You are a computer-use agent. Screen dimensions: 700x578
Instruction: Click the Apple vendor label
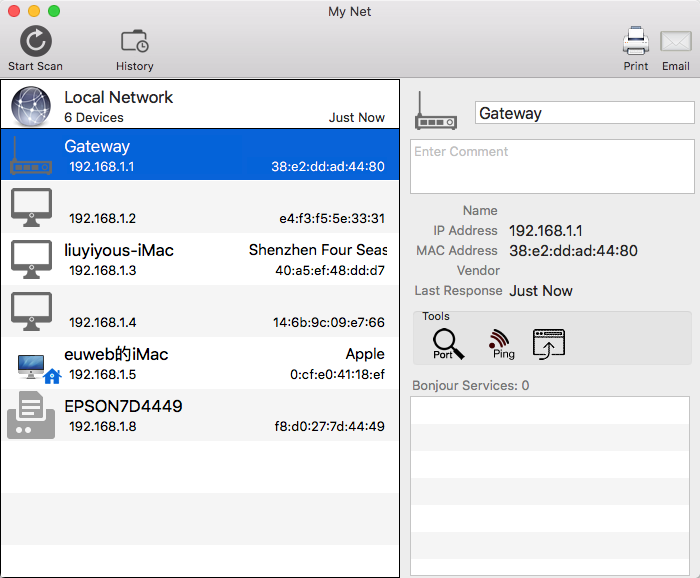tap(365, 354)
